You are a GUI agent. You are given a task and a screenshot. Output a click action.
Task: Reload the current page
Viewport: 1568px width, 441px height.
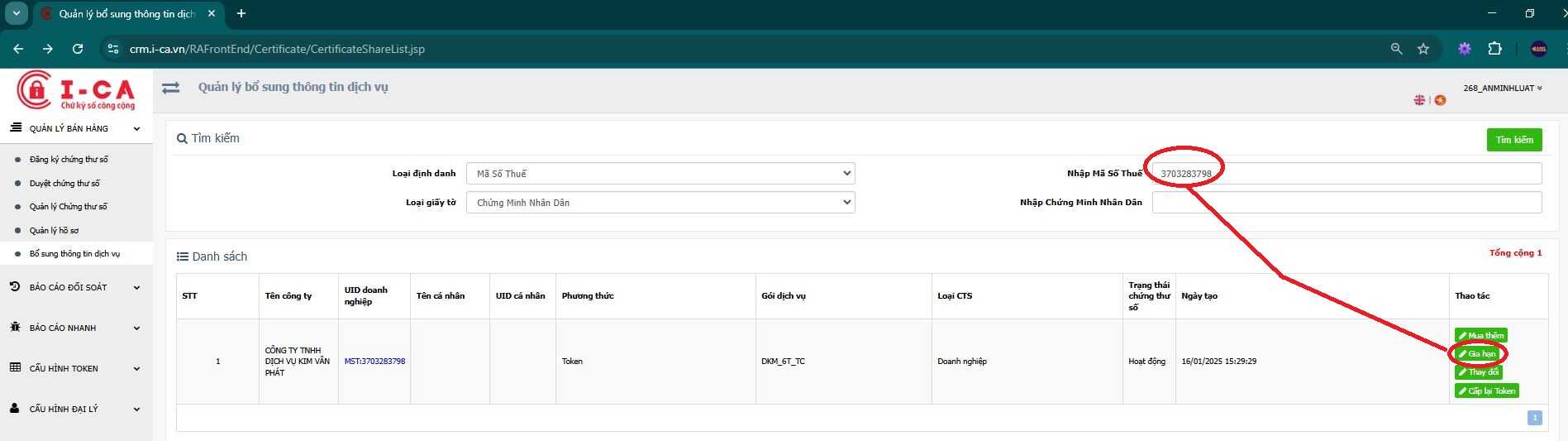pos(78,49)
